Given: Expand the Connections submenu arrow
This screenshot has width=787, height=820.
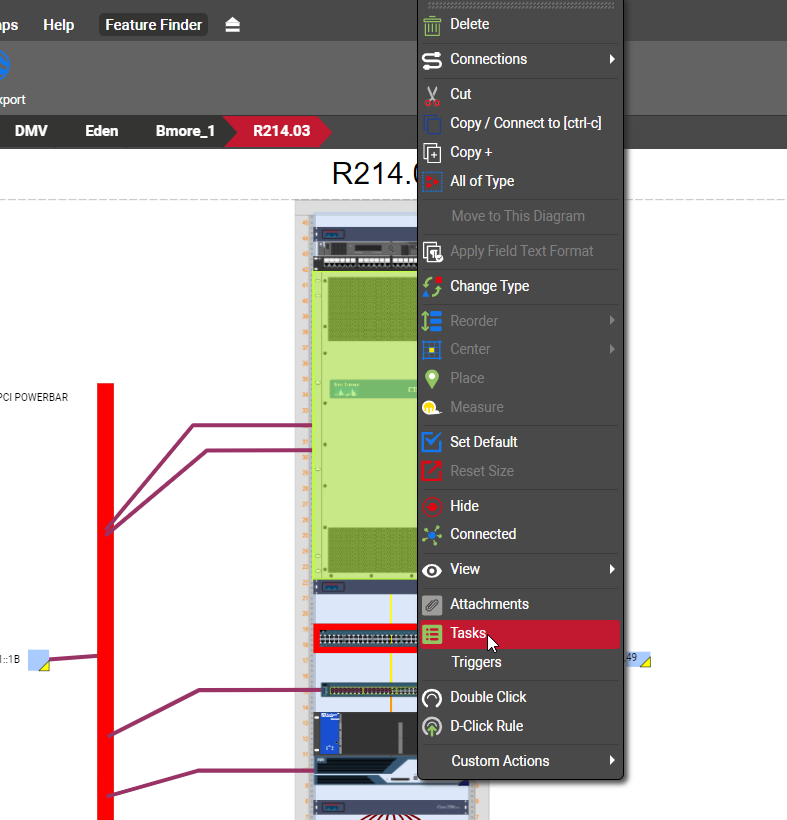Looking at the screenshot, I should 611,60.
